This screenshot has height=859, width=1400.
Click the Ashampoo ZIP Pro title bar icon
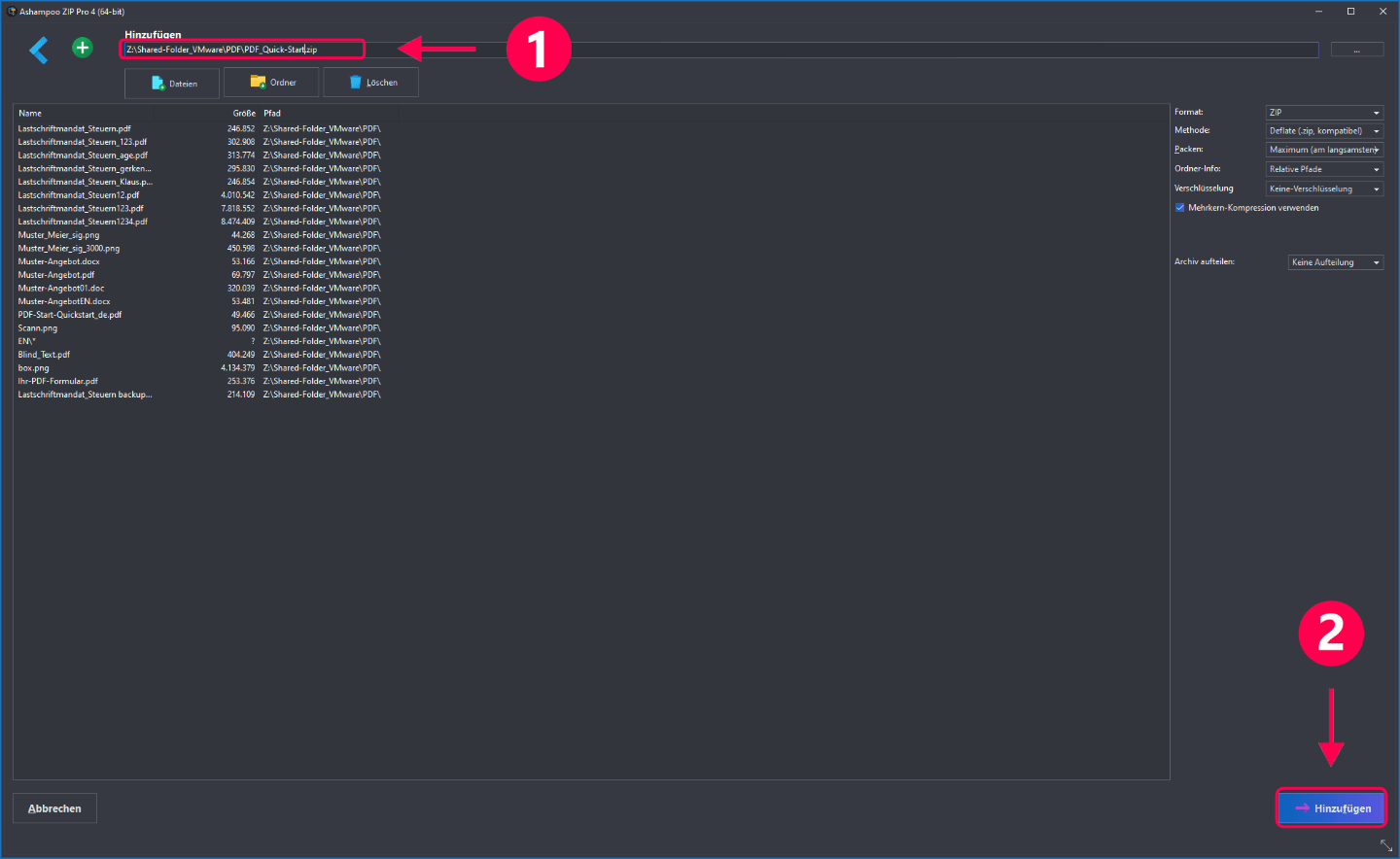12,12
